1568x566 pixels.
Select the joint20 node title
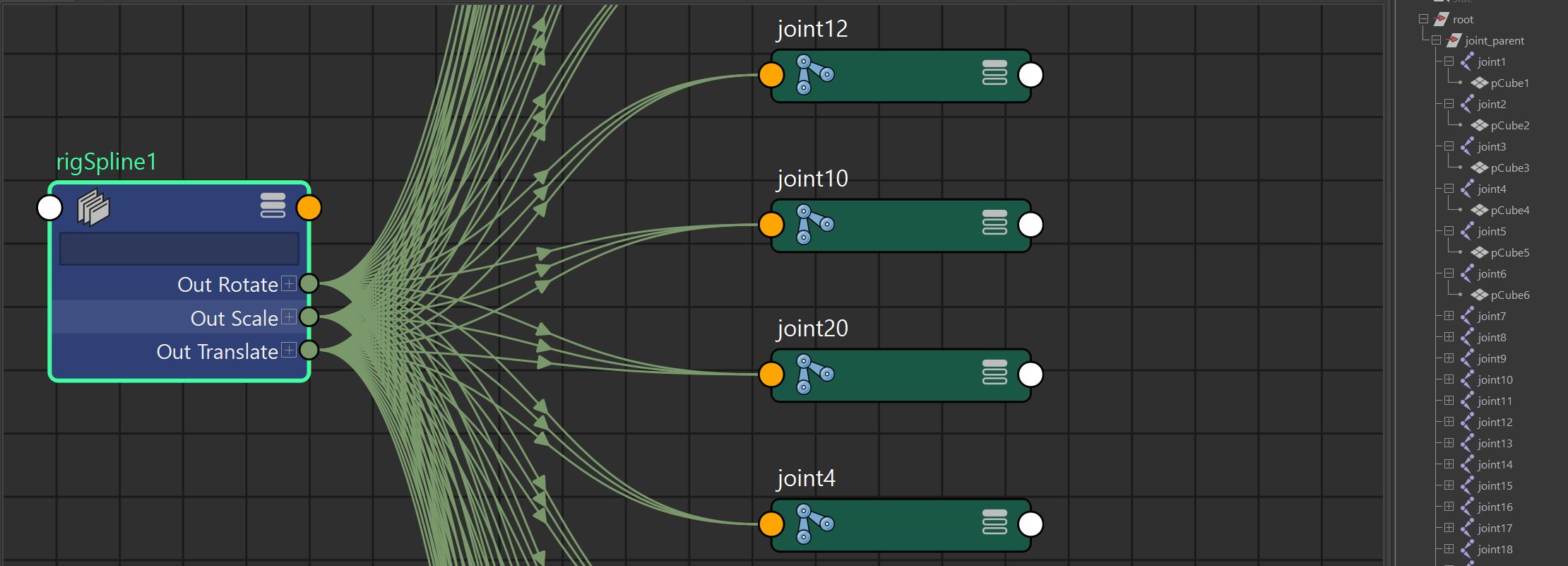tap(812, 329)
